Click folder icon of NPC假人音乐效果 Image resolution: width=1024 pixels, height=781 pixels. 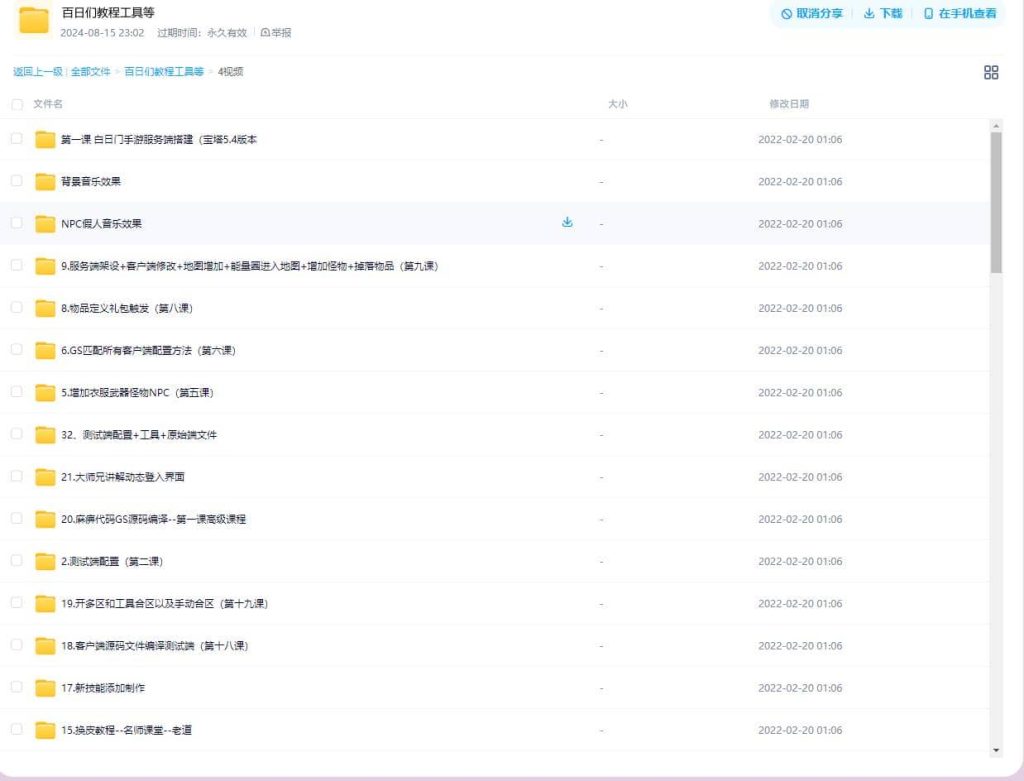(x=45, y=224)
